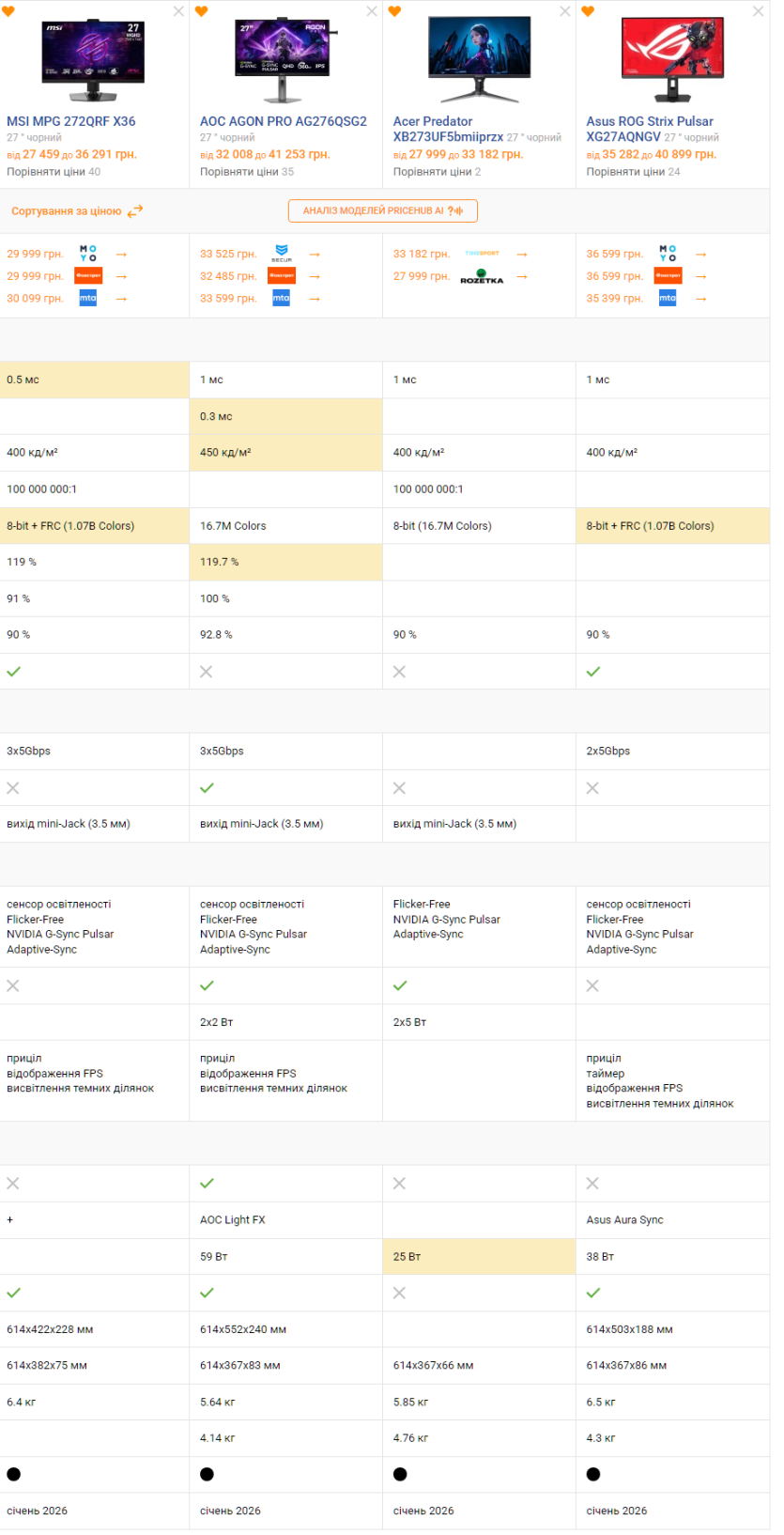Click the arrow beside the 35 399 грн price
The height and width of the screenshot is (1535, 784).
click(x=700, y=299)
